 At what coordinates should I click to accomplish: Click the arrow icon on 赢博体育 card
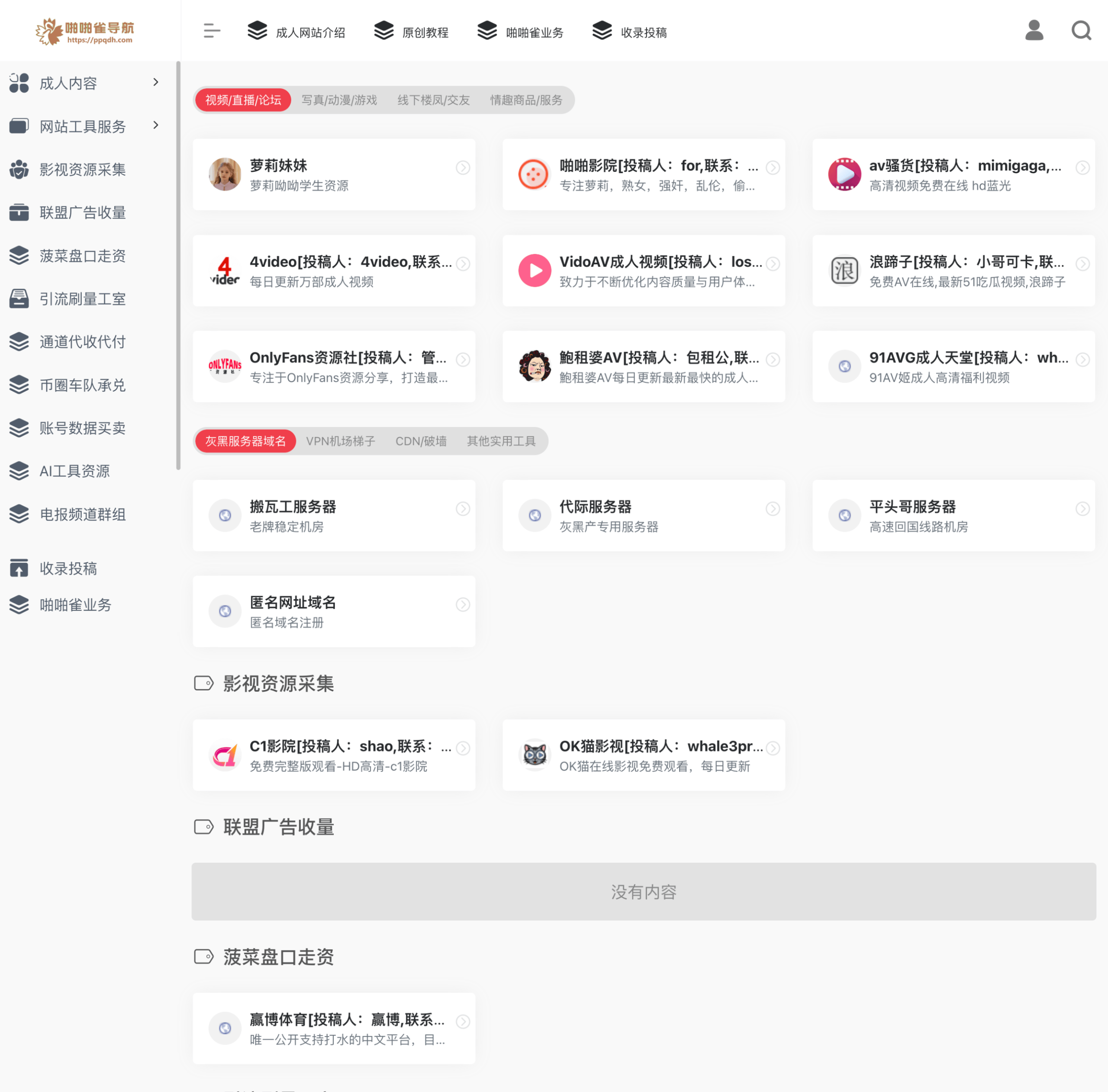point(463,1021)
